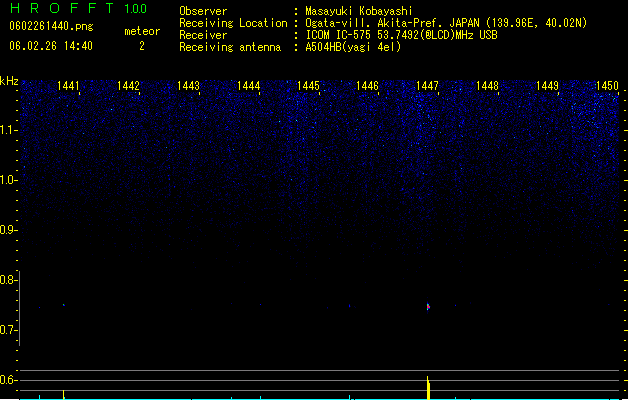Click the 0.9 kHz frequency label
Viewport: 629px width, 400px height.
tap(8, 230)
